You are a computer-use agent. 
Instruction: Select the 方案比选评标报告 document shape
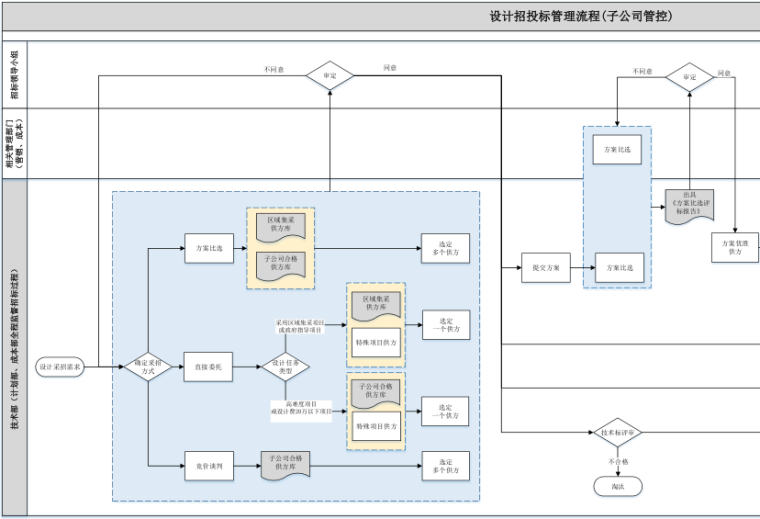[x=689, y=205]
